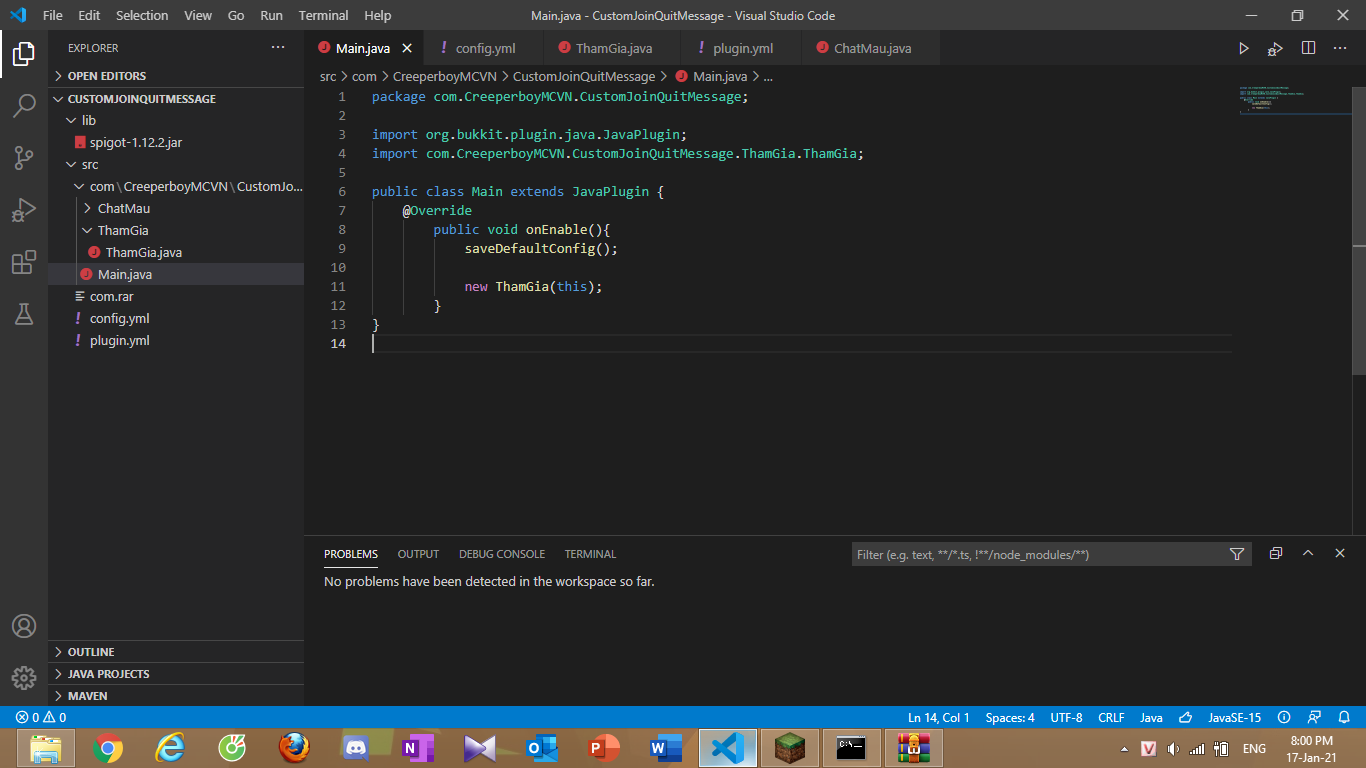
Task: Open the Run and Debug view
Action: [24, 210]
